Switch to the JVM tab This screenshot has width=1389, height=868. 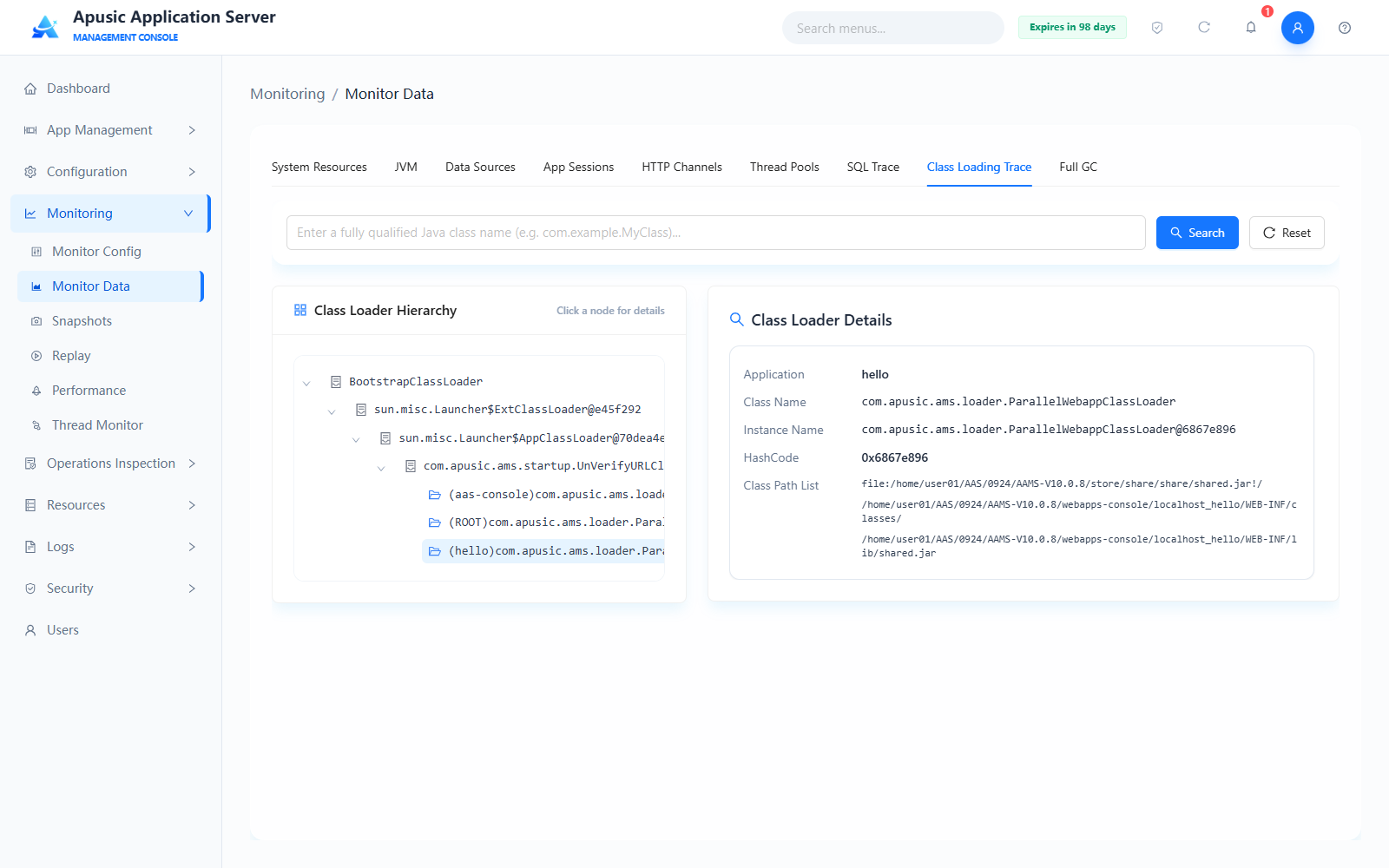(406, 167)
